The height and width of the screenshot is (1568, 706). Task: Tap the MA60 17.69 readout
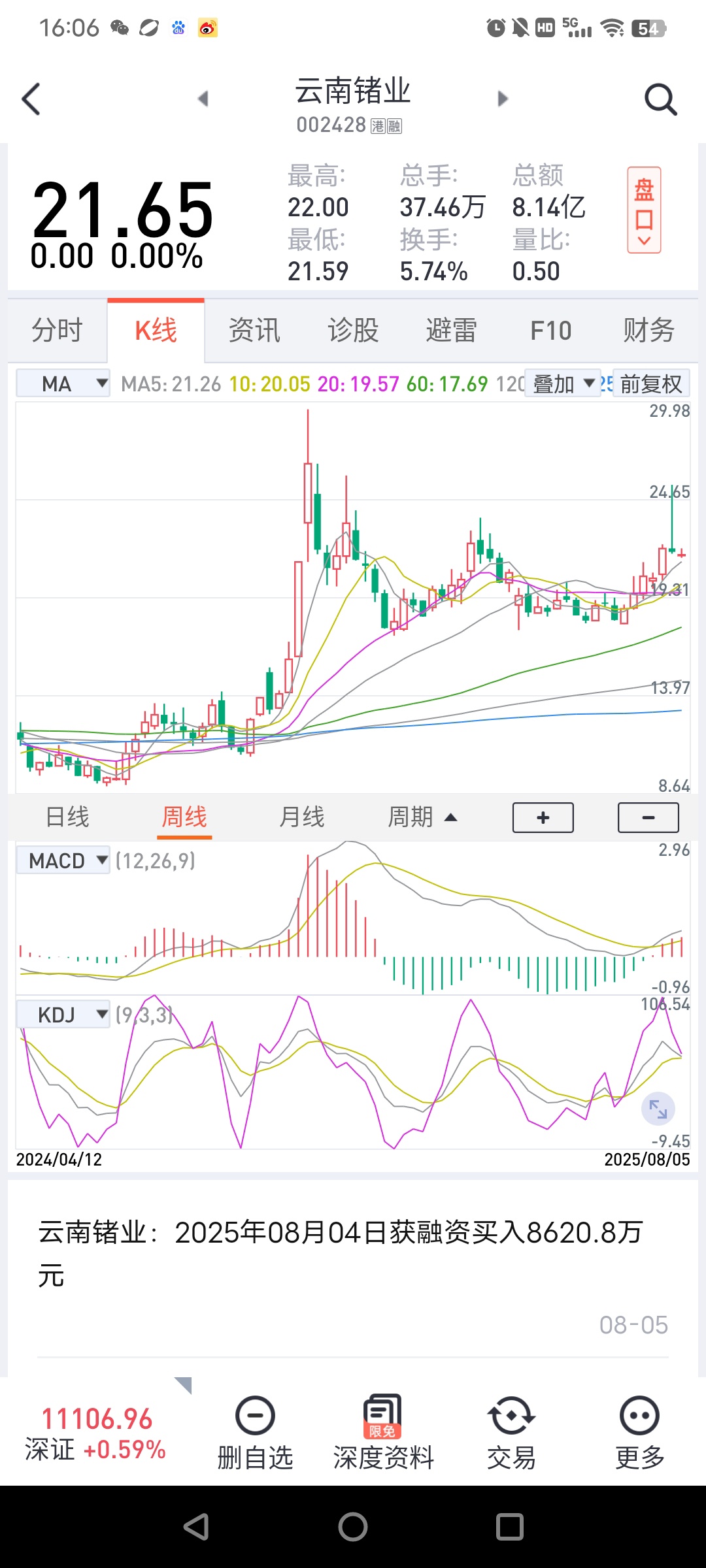tap(447, 384)
